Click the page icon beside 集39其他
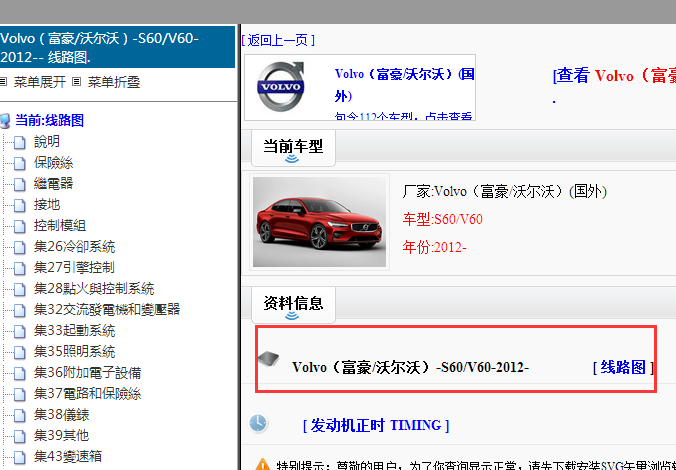 pyautogui.click(x=19, y=436)
